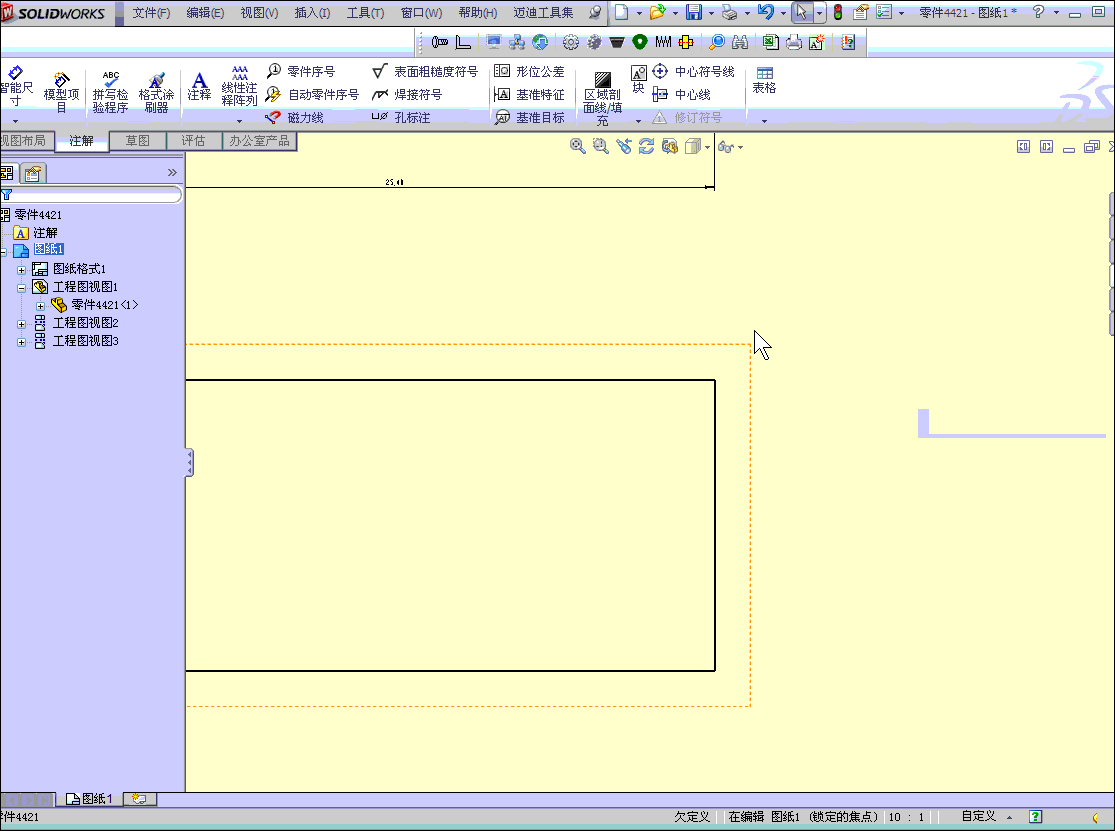Image resolution: width=1115 pixels, height=831 pixels.
Task: Click the binoculars search icon
Action: pos(740,43)
